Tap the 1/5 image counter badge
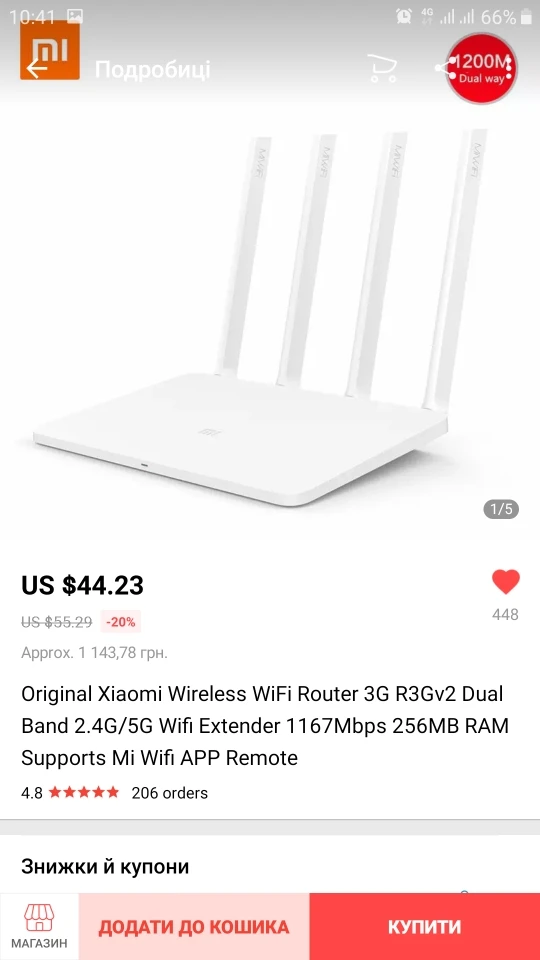540x960 pixels. [501, 509]
